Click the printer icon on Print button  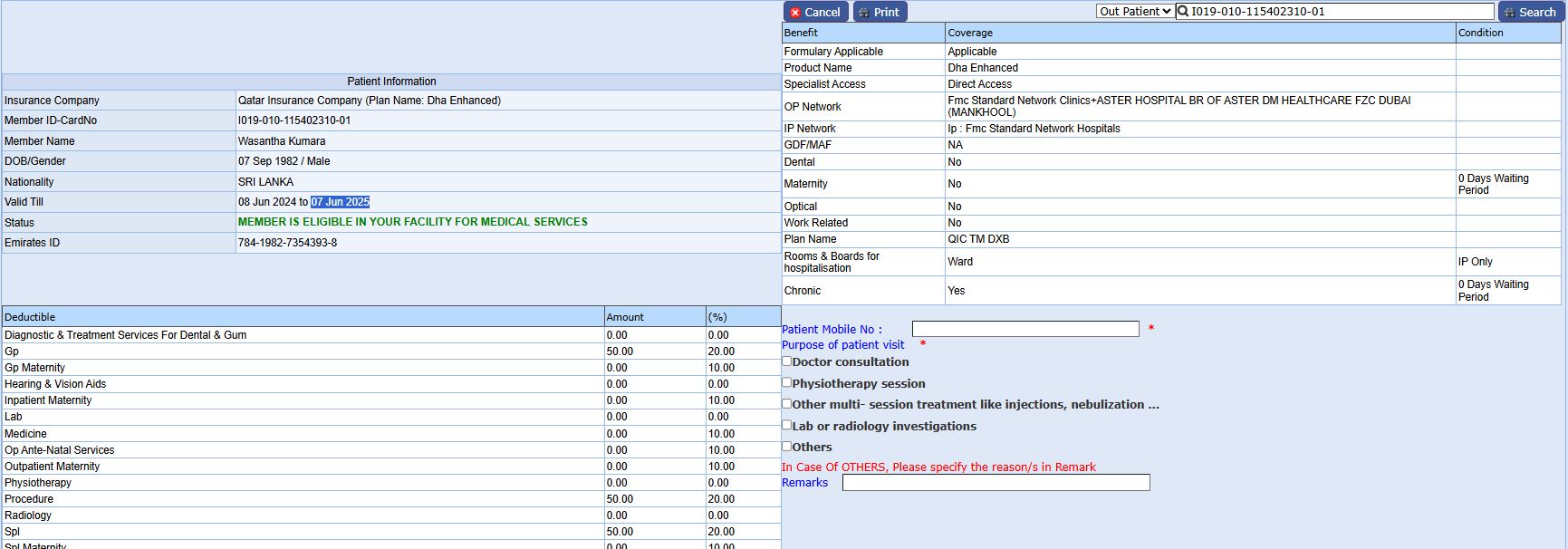coord(863,13)
